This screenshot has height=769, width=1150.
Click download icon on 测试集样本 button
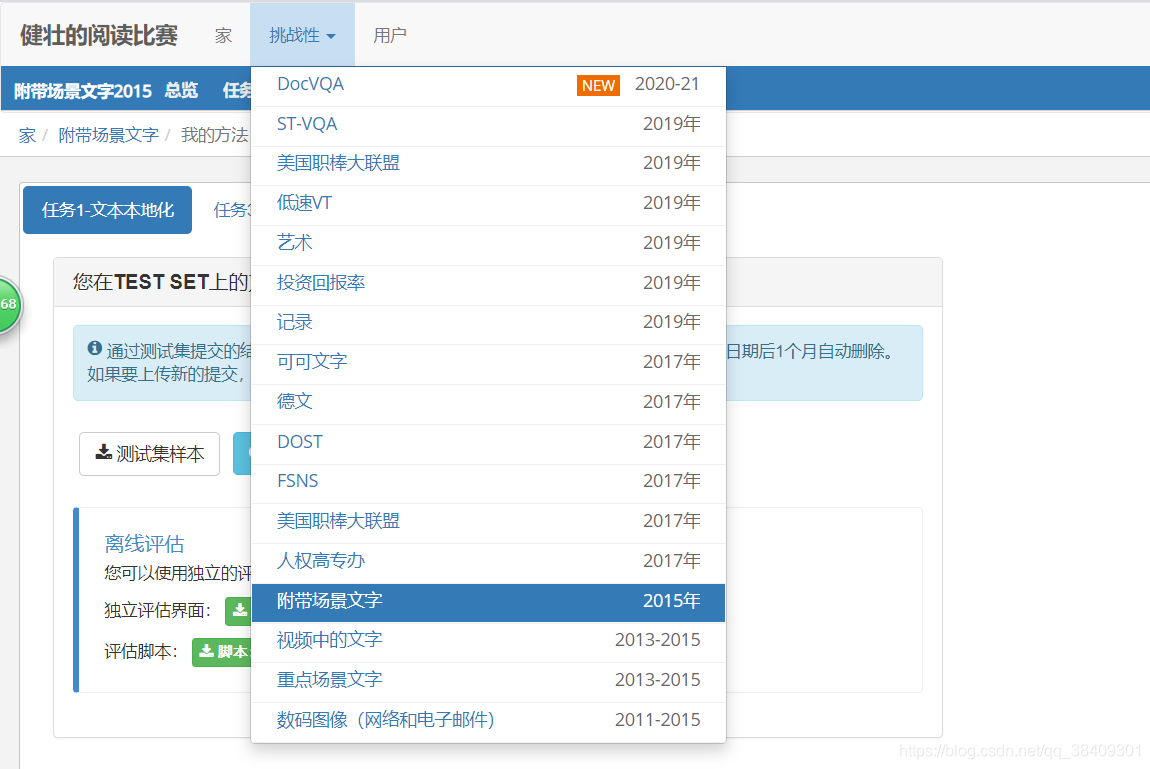tap(103, 452)
